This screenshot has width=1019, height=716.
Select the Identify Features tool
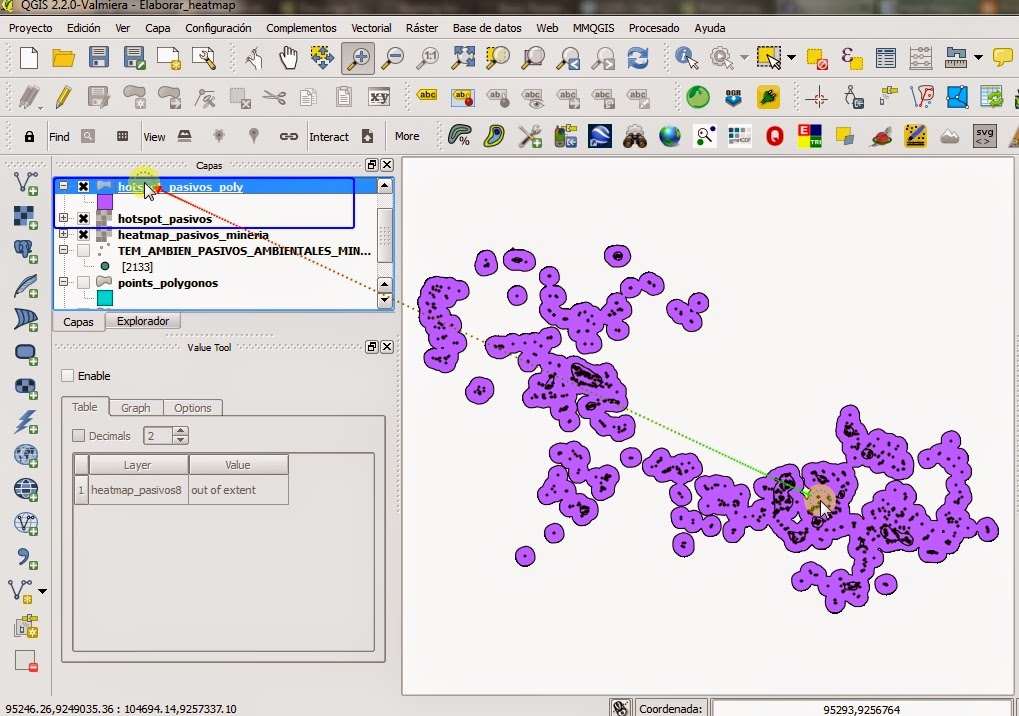[x=686, y=58]
